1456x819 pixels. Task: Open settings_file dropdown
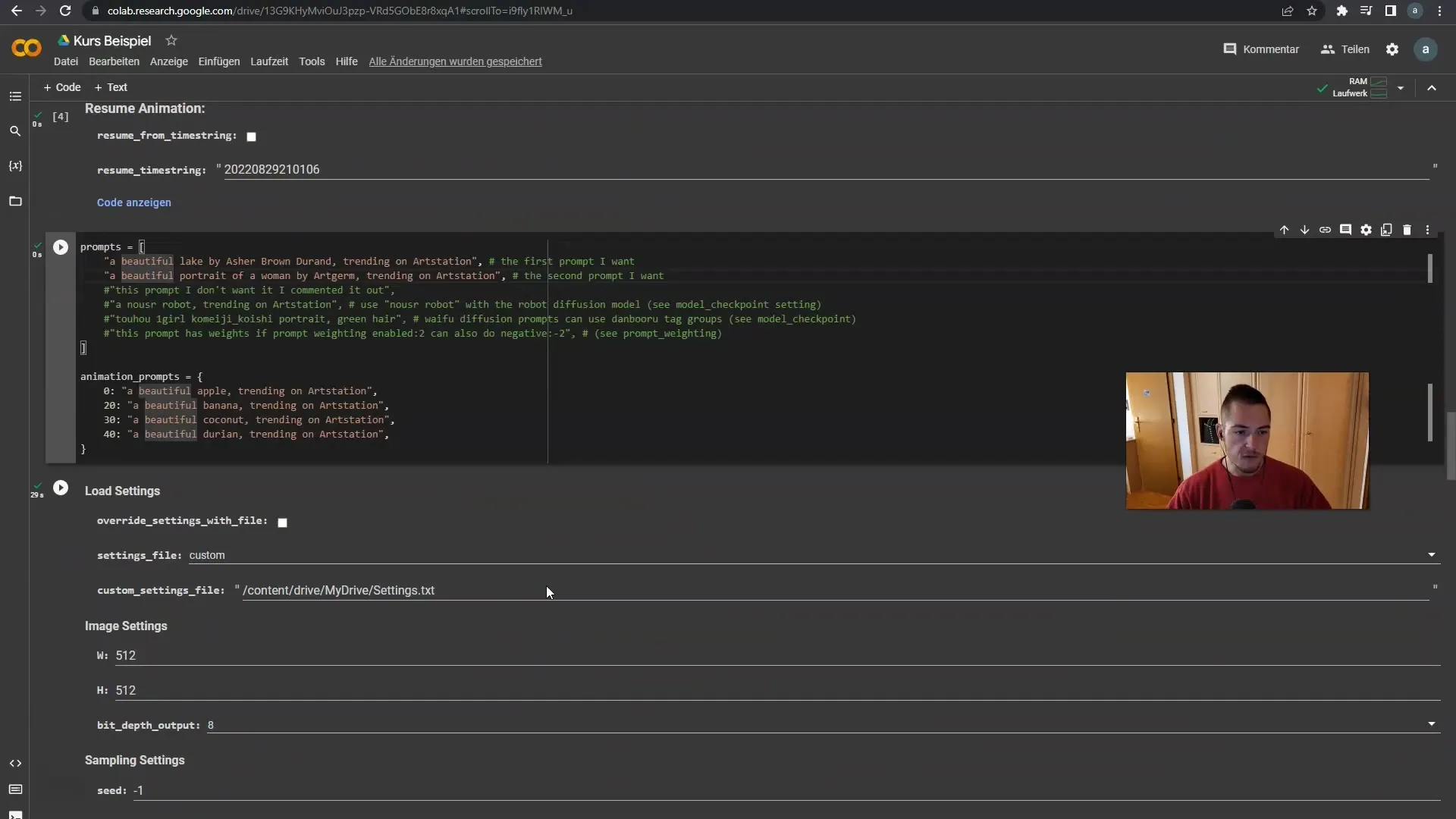click(x=814, y=555)
